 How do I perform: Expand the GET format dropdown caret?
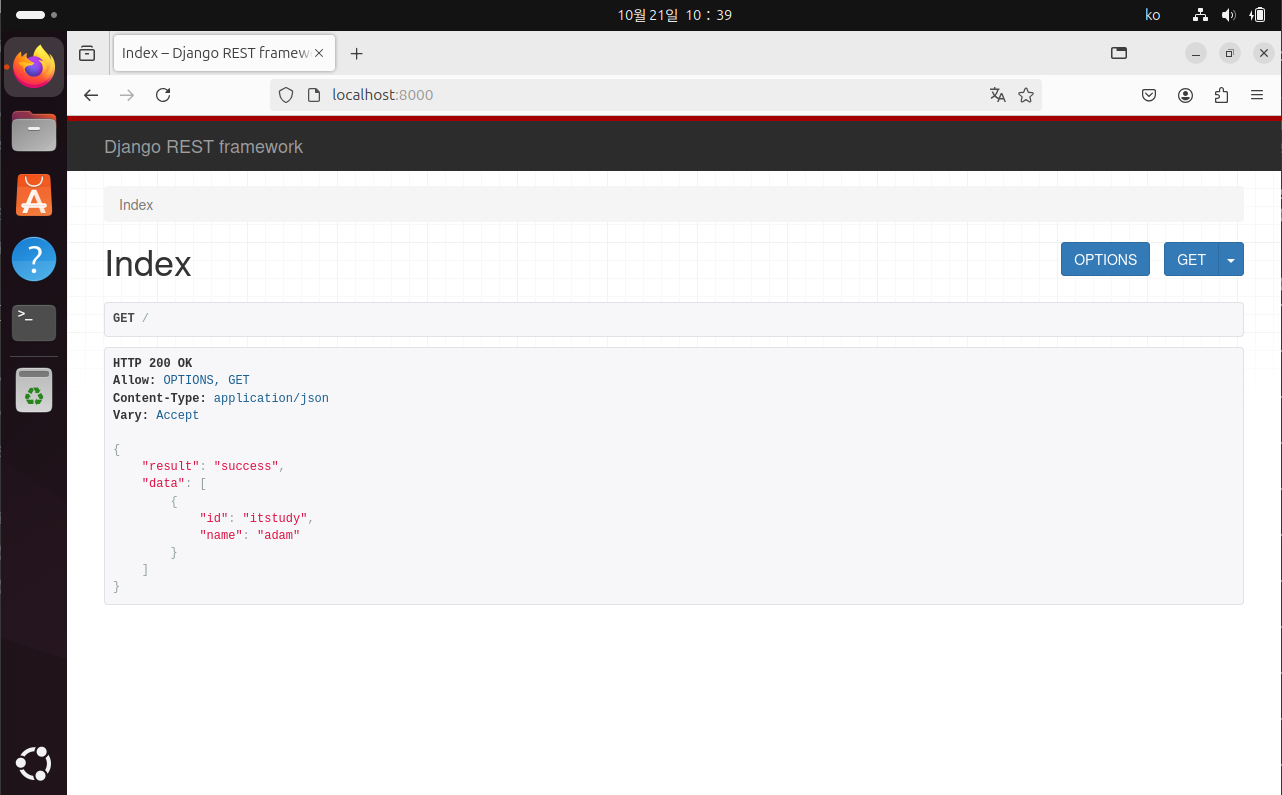[x=1231, y=259]
